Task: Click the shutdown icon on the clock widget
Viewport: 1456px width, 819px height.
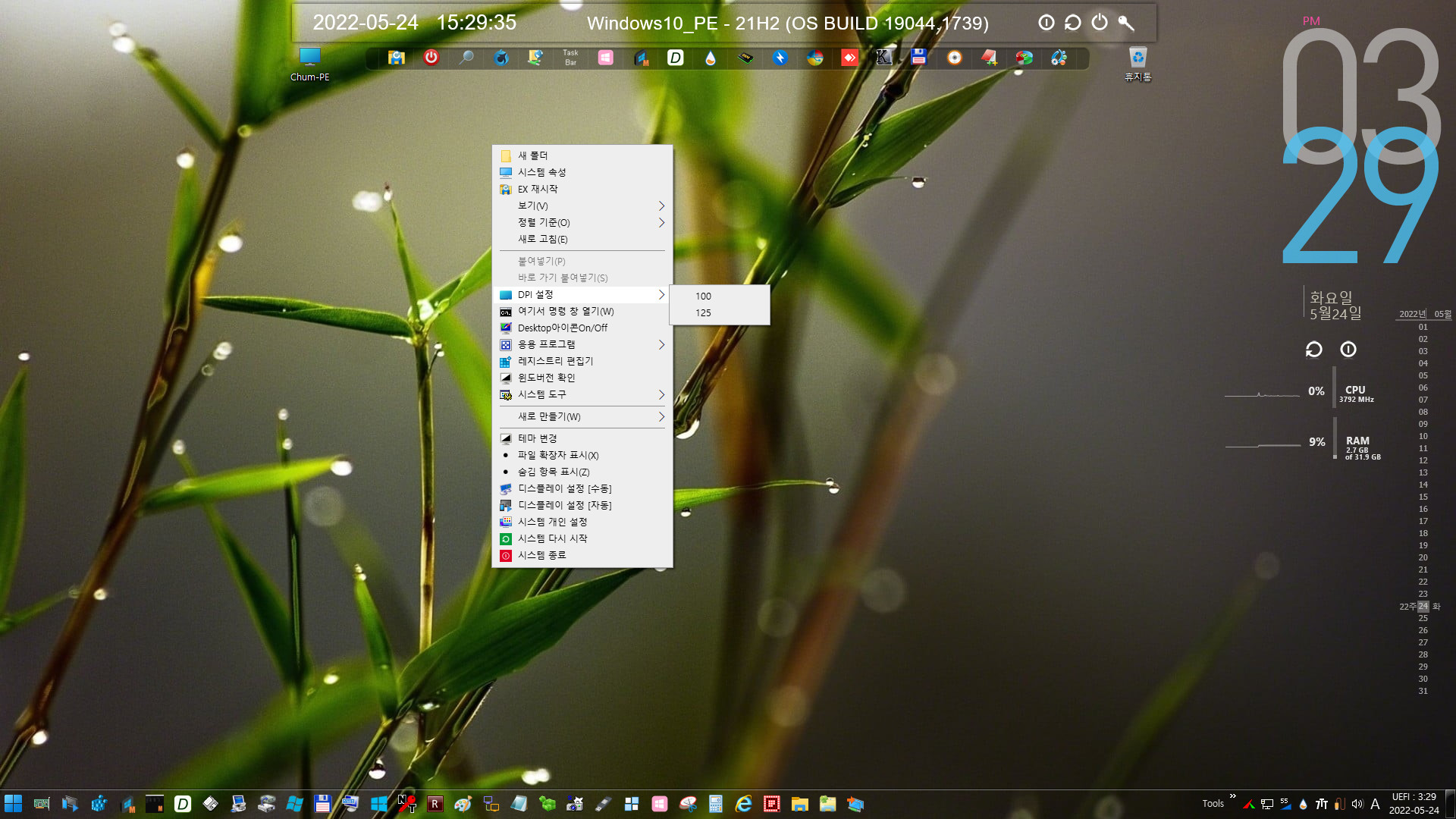Action: [x=1348, y=349]
